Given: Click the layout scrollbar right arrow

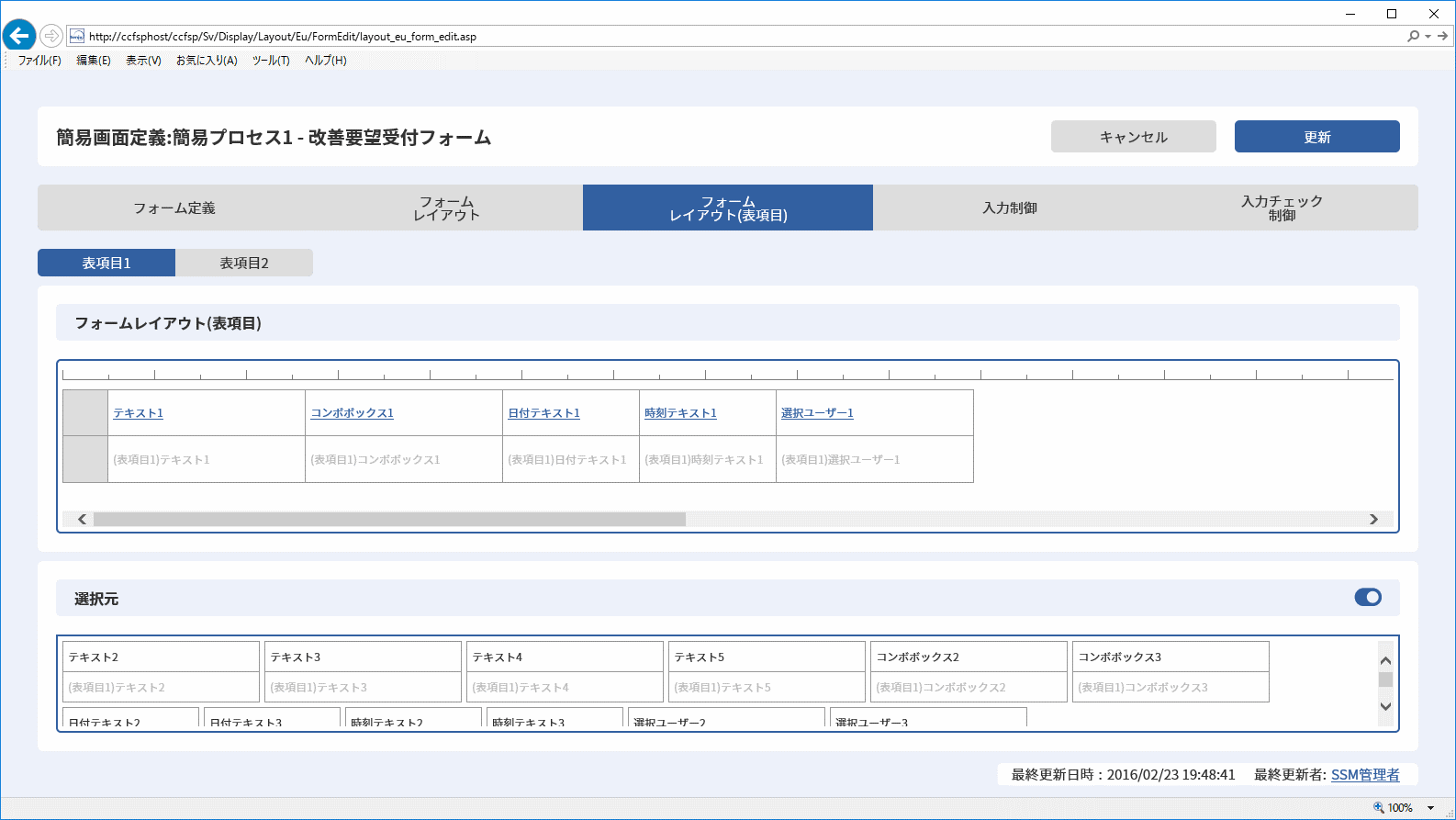Looking at the screenshot, I should pyautogui.click(x=1373, y=520).
